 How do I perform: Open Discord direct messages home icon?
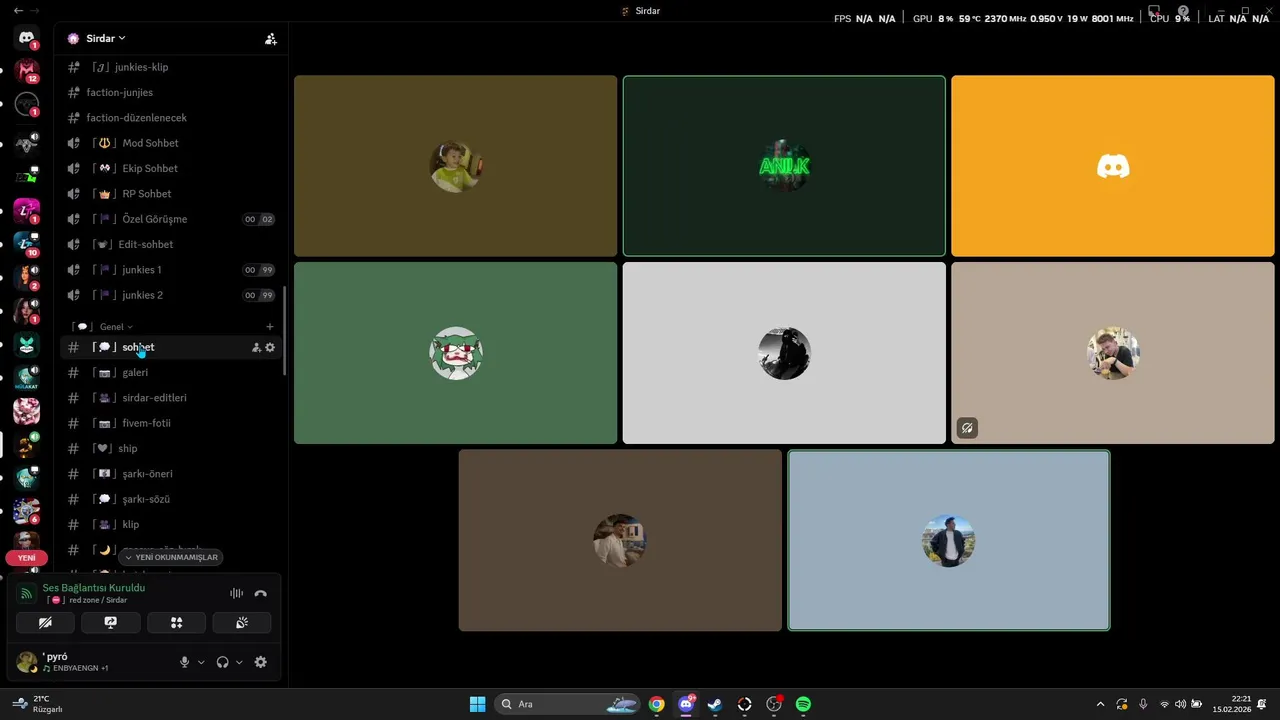coord(27,38)
